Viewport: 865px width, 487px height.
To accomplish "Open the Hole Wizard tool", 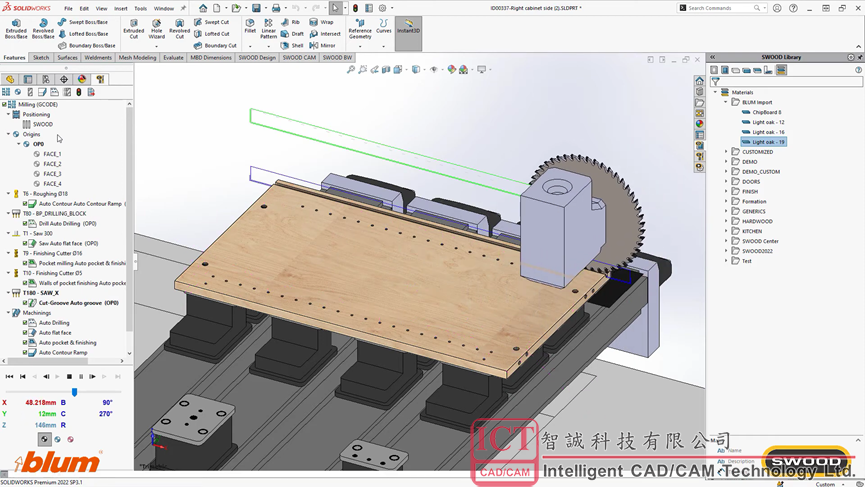I will [157, 28].
